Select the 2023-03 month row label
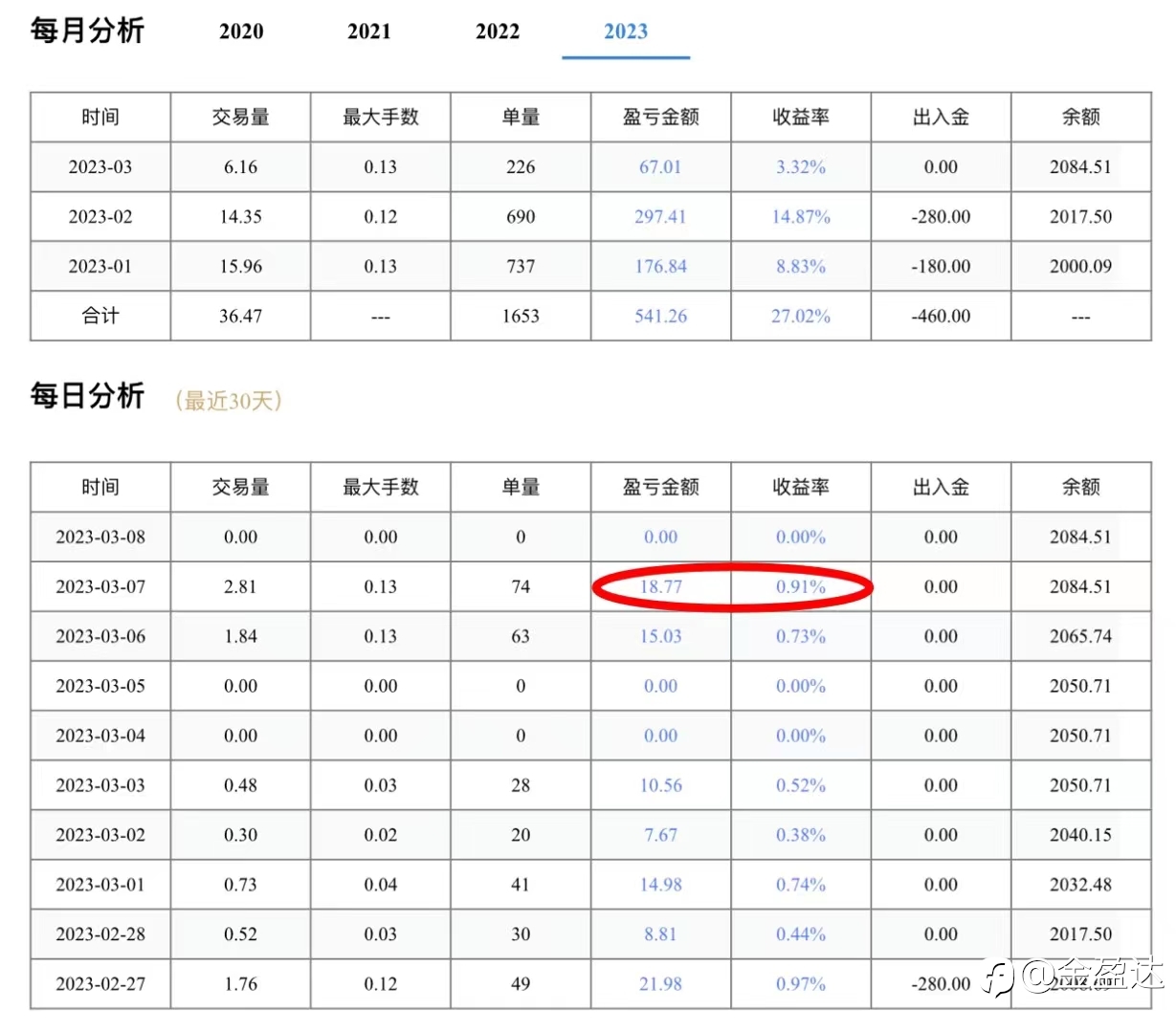Image resolution: width=1176 pixels, height=1033 pixels. point(100,167)
